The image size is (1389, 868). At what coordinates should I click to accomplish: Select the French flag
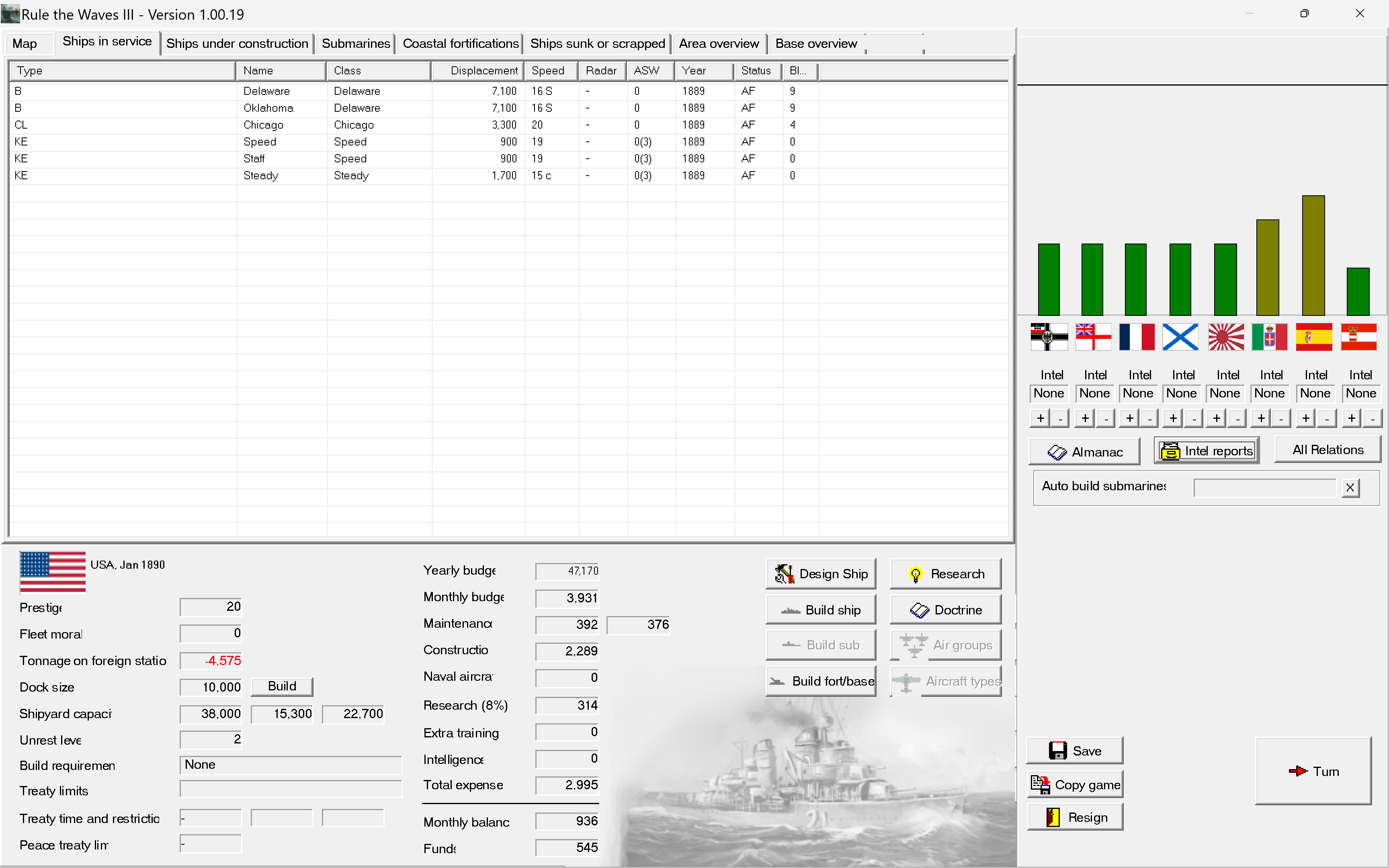point(1137,336)
